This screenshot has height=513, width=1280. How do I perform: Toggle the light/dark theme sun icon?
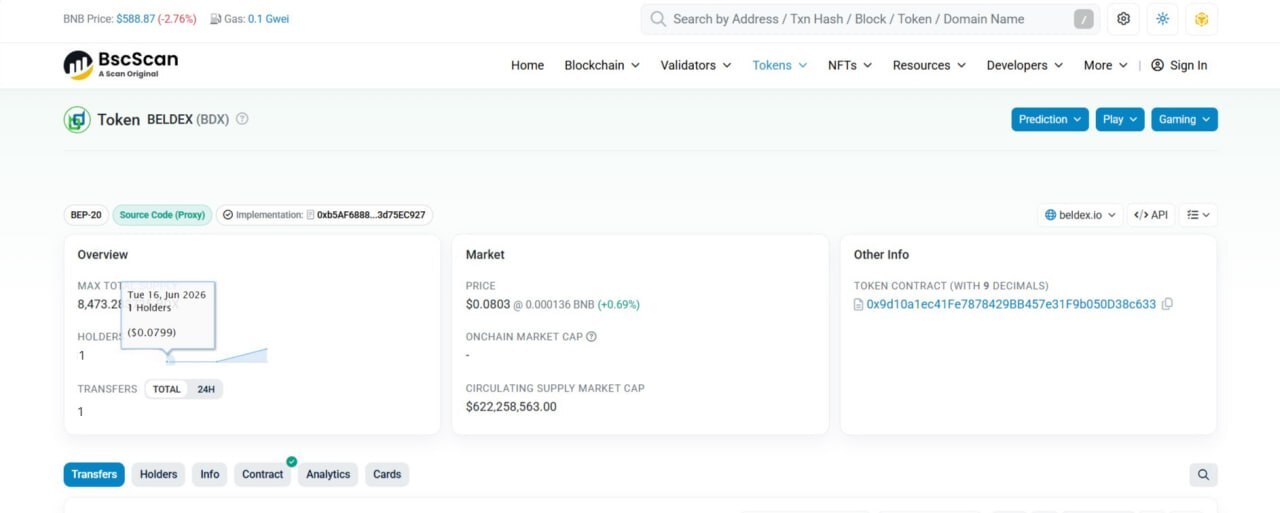point(1162,19)
